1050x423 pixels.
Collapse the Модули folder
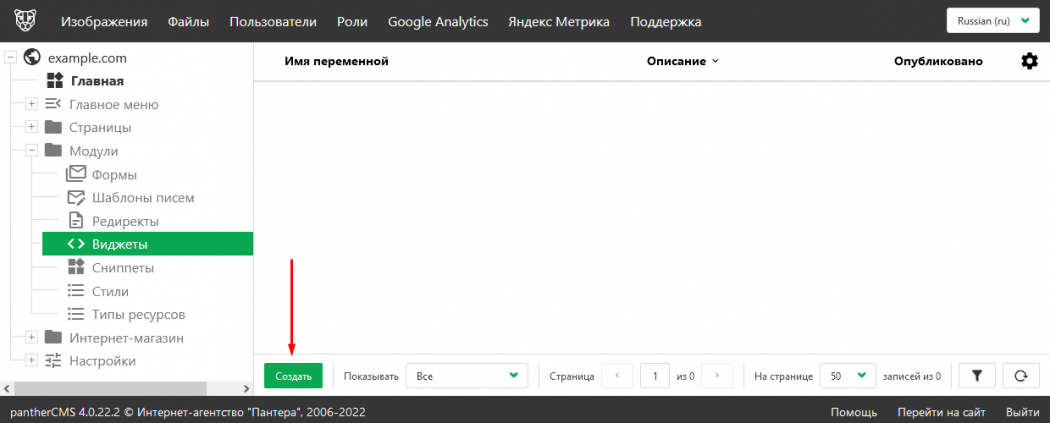coord(31,151)
